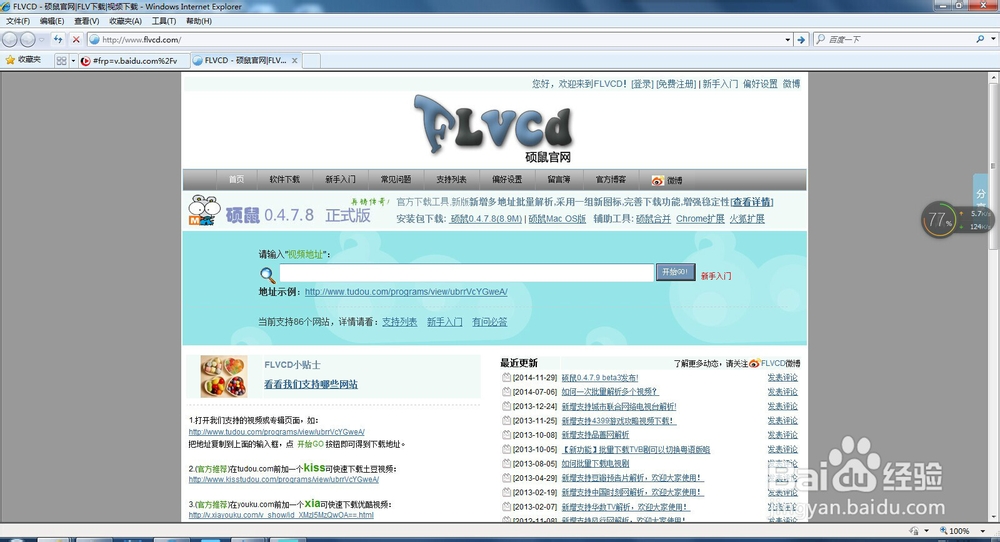Click the security zone icon in status bar
1000x542 pixels.
(x=914, y=531)
